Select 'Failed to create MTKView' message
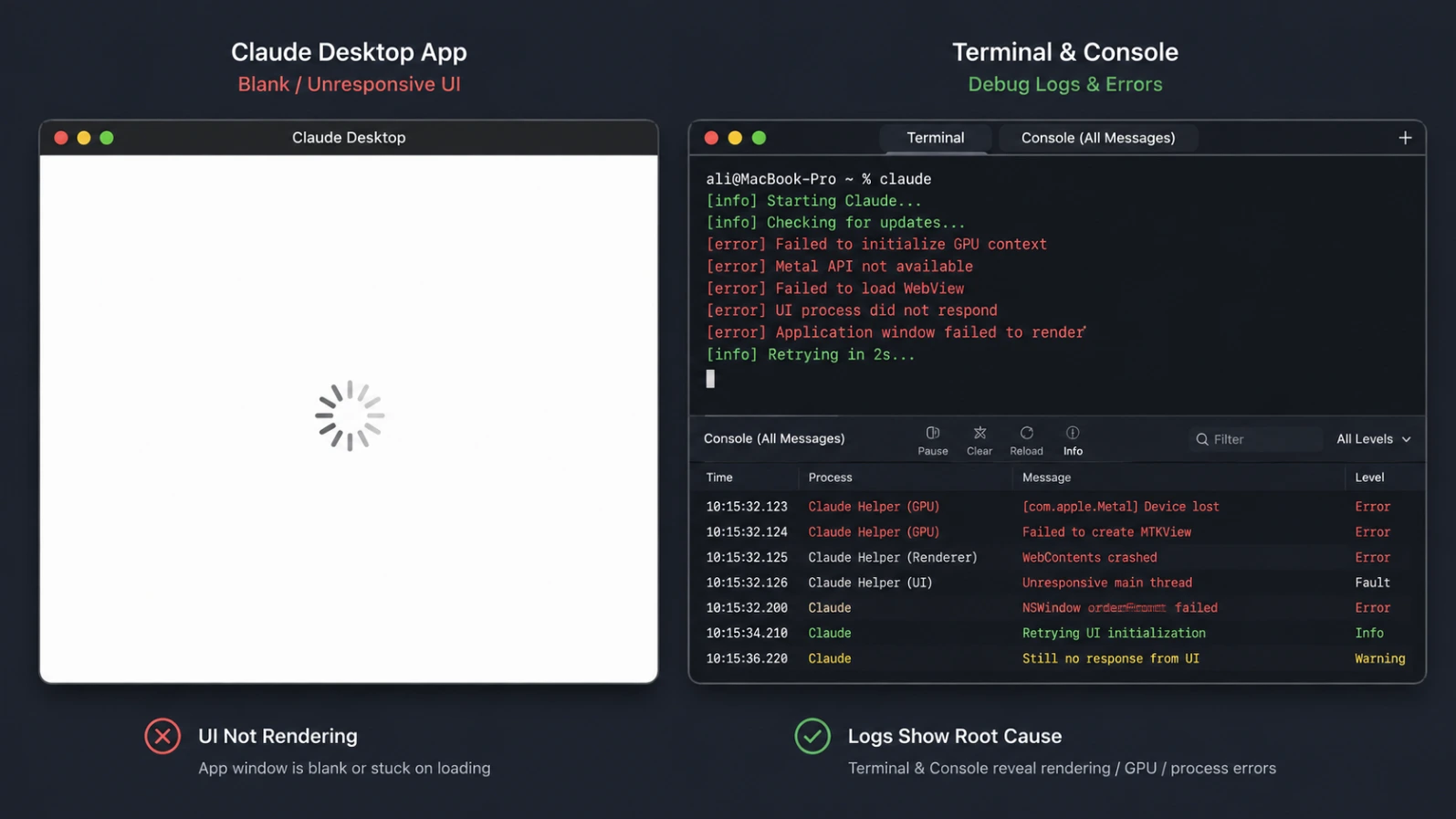This screenshot has width=1456, height=819. point(1106,532)
